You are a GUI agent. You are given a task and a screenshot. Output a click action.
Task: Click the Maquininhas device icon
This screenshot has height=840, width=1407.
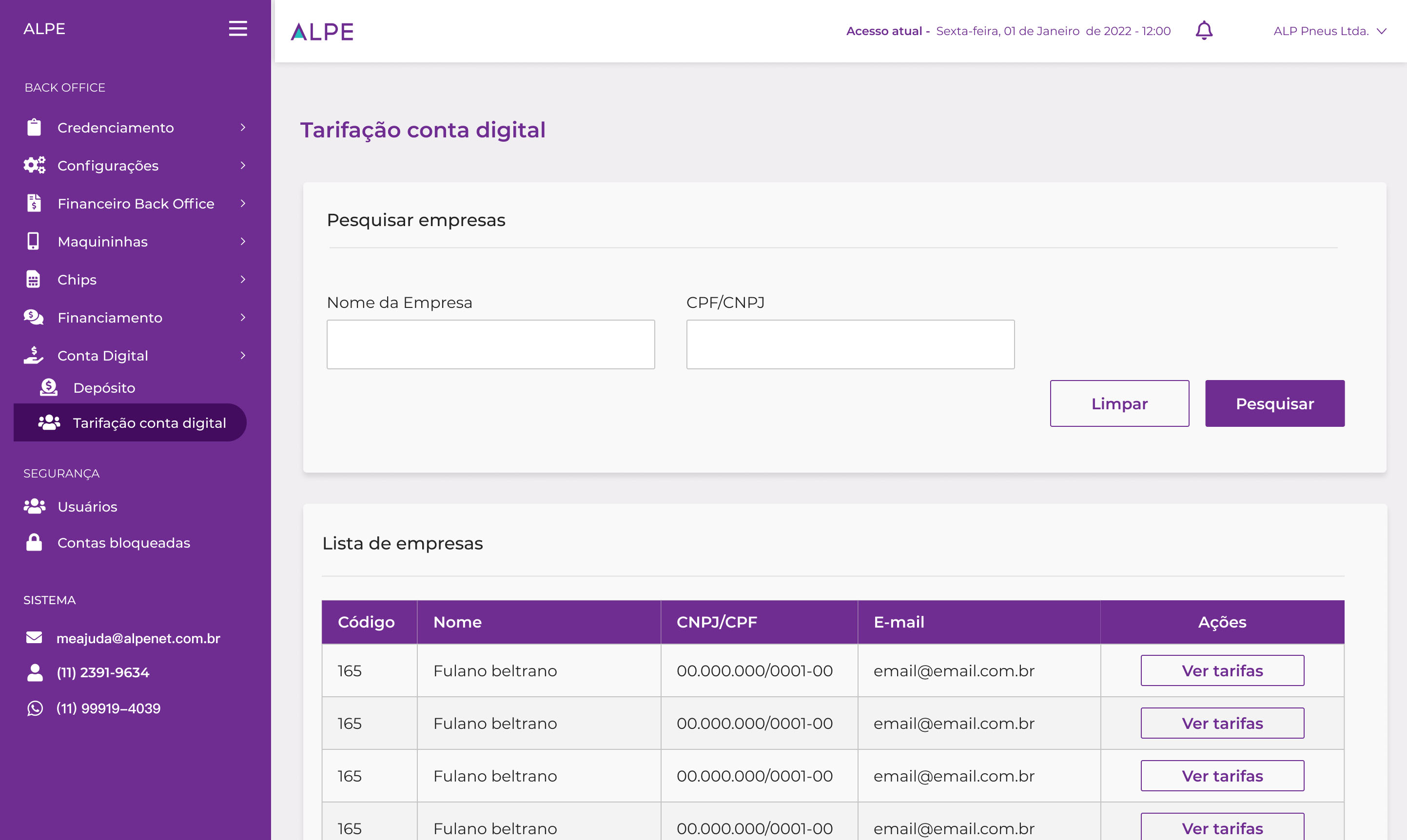(x=34, y=241)
